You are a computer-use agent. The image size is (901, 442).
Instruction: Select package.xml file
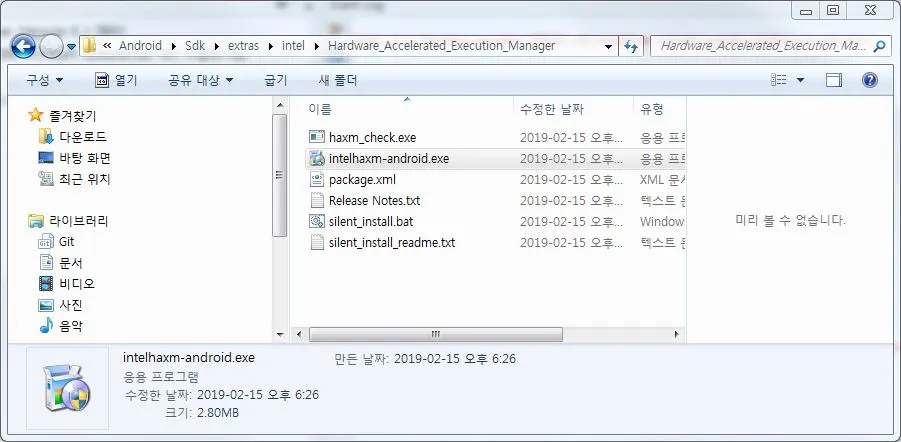pyautogui.click(x=362, y=179)
